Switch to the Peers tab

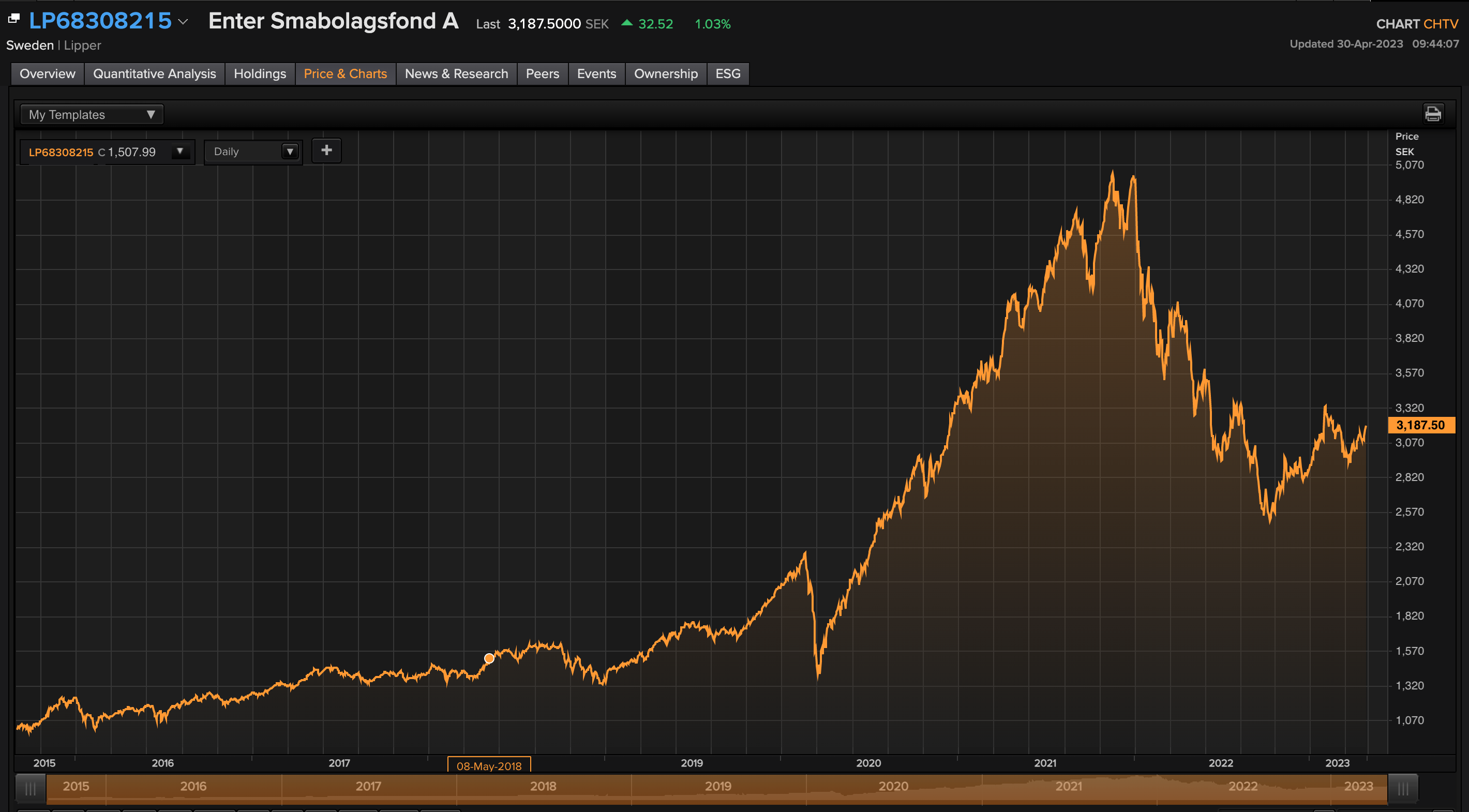[542, 73]
